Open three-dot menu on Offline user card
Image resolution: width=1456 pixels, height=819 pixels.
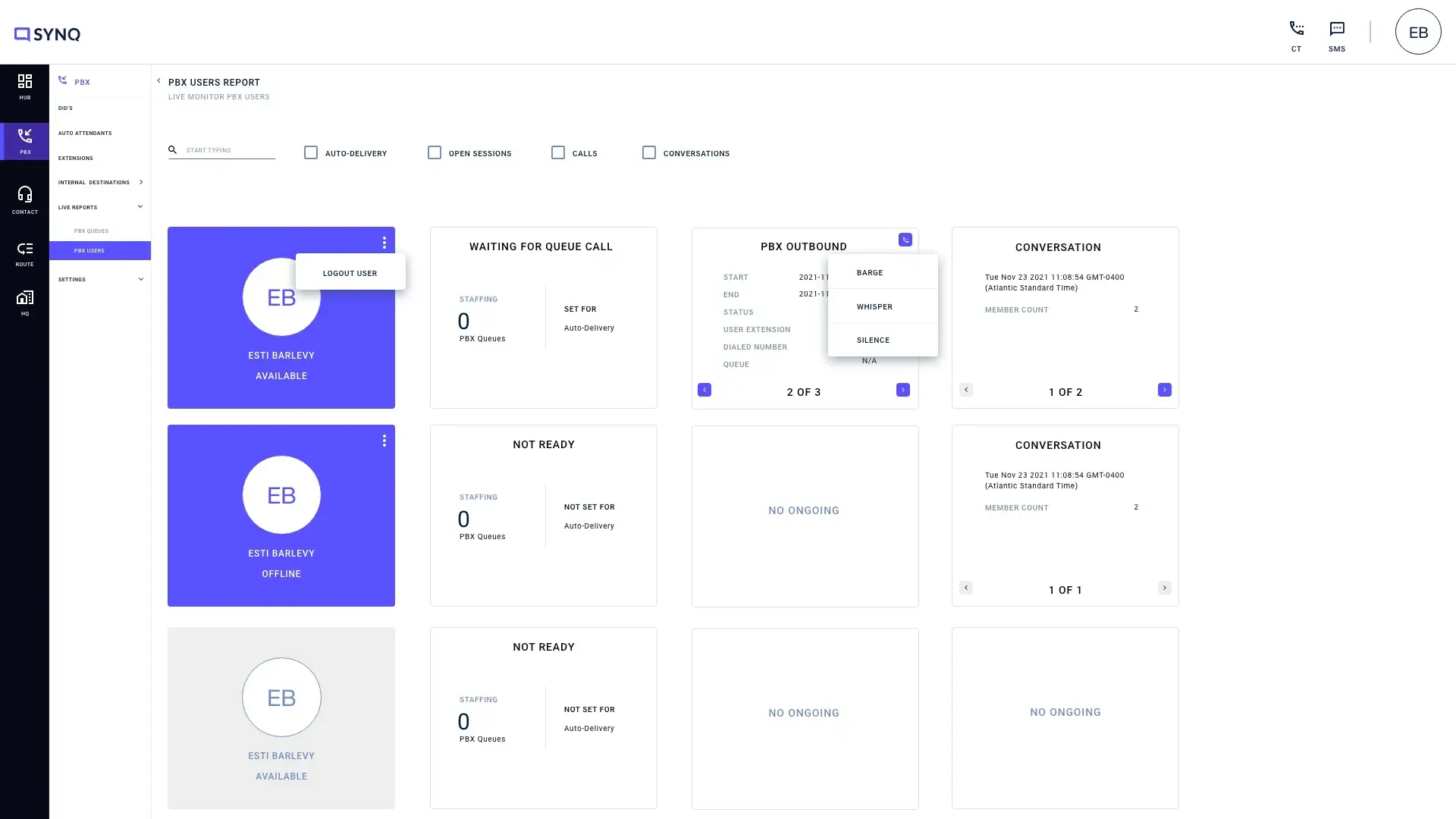coord(384,441)
